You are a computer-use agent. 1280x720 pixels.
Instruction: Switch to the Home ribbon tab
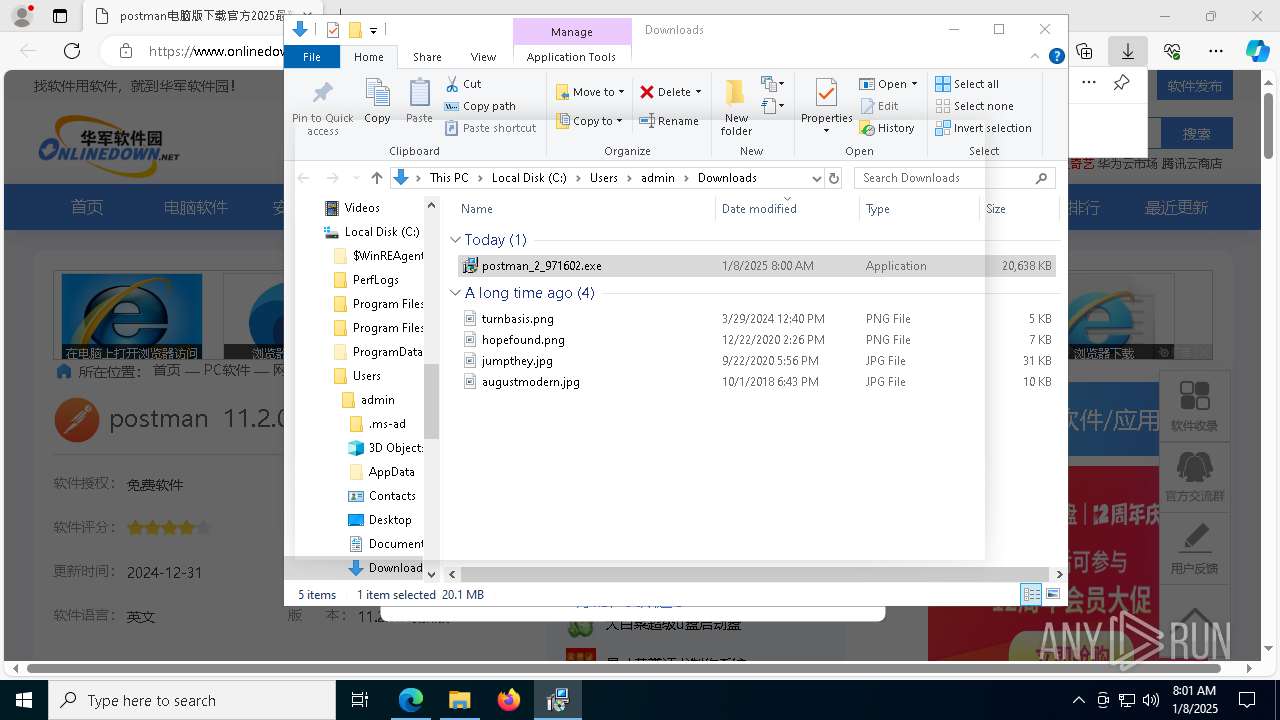pos(369,57)
